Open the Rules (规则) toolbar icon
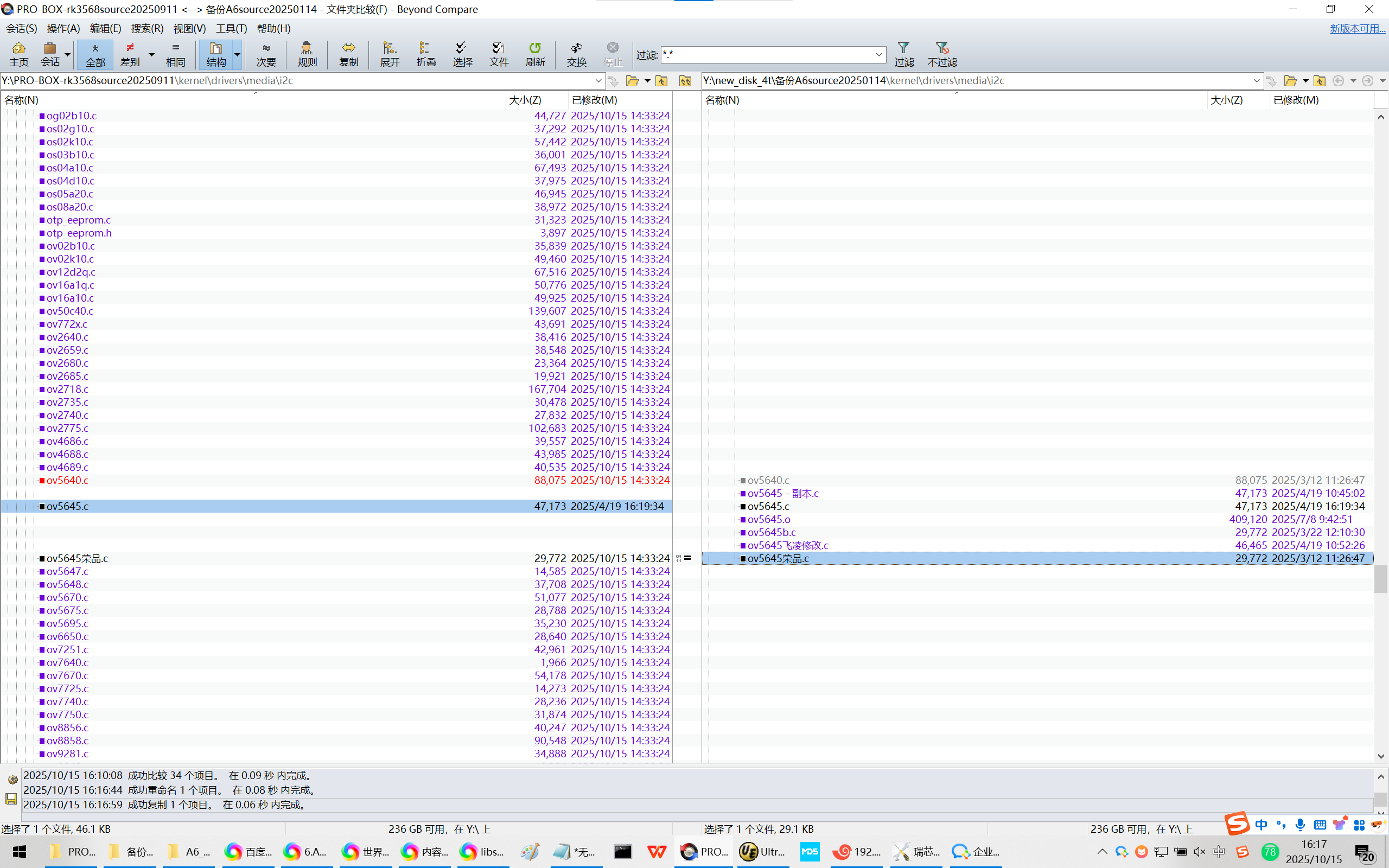The height and width of the screenshot is (868, 1389). pyautogui.click(x=307, y=54)
